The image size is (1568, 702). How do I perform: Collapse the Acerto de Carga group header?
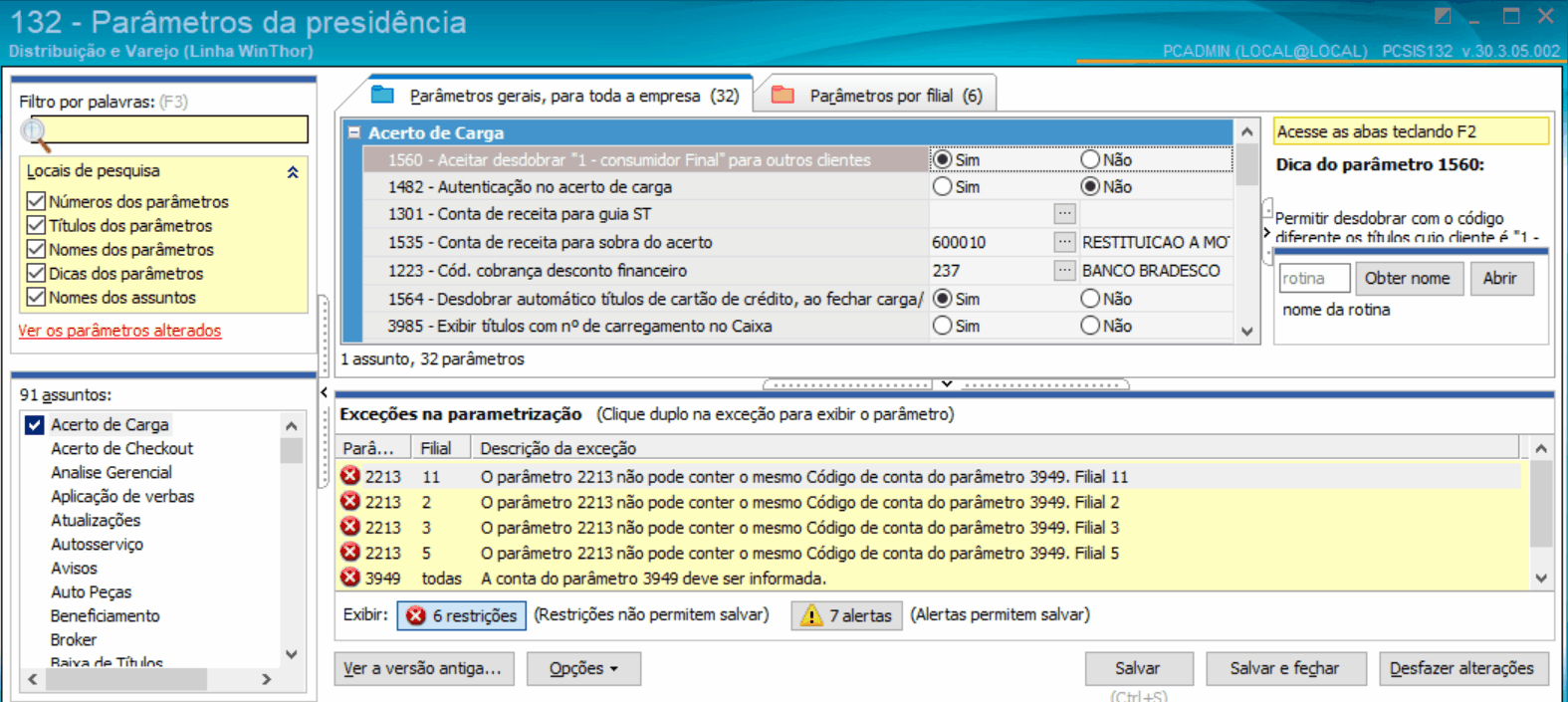click(353, 132)
